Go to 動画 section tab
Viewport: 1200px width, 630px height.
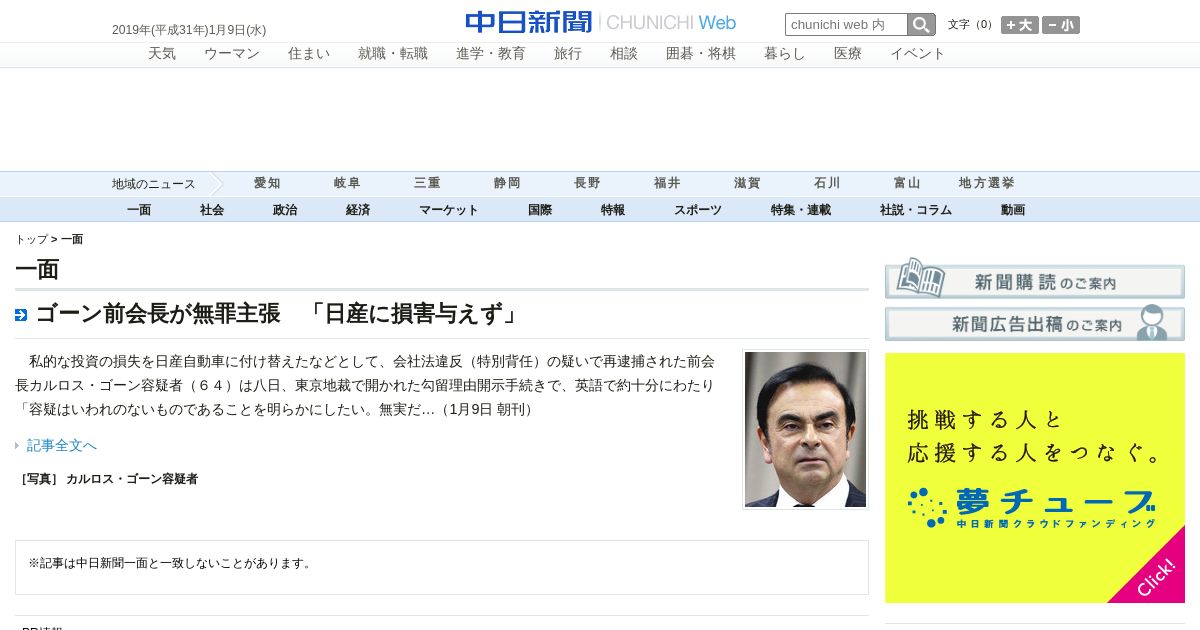(1013, 210)
